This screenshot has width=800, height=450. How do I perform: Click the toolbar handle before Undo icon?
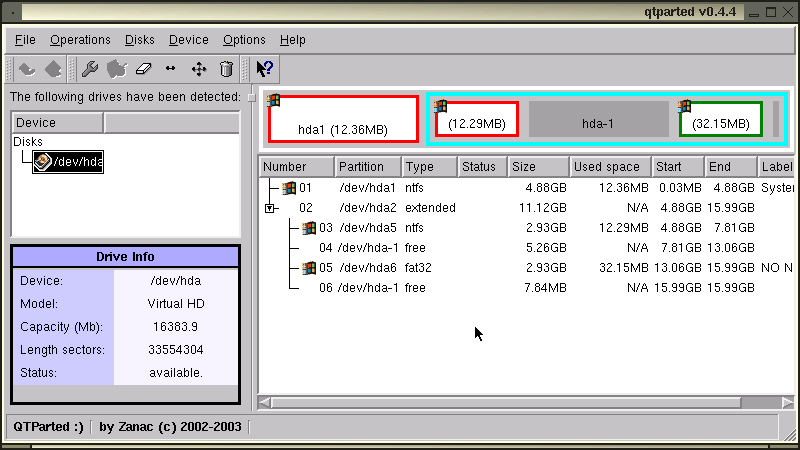click(9, 69)
